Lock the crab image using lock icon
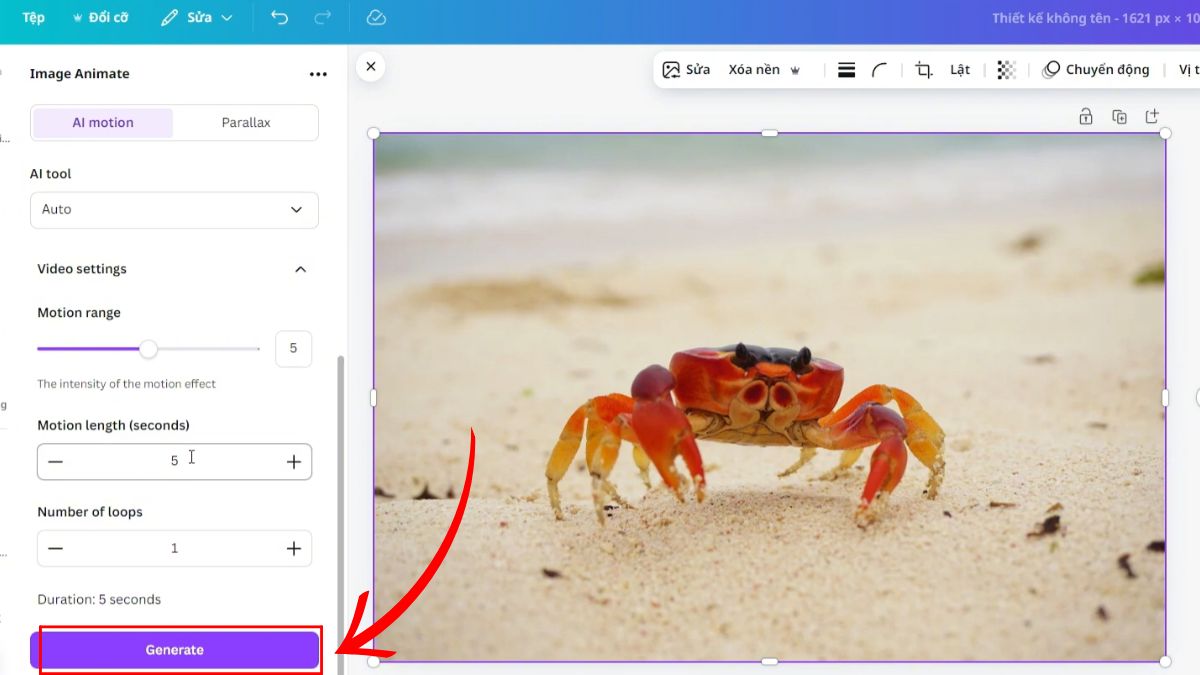Viewport: 1200px width, 675px height. point(1085,116)
